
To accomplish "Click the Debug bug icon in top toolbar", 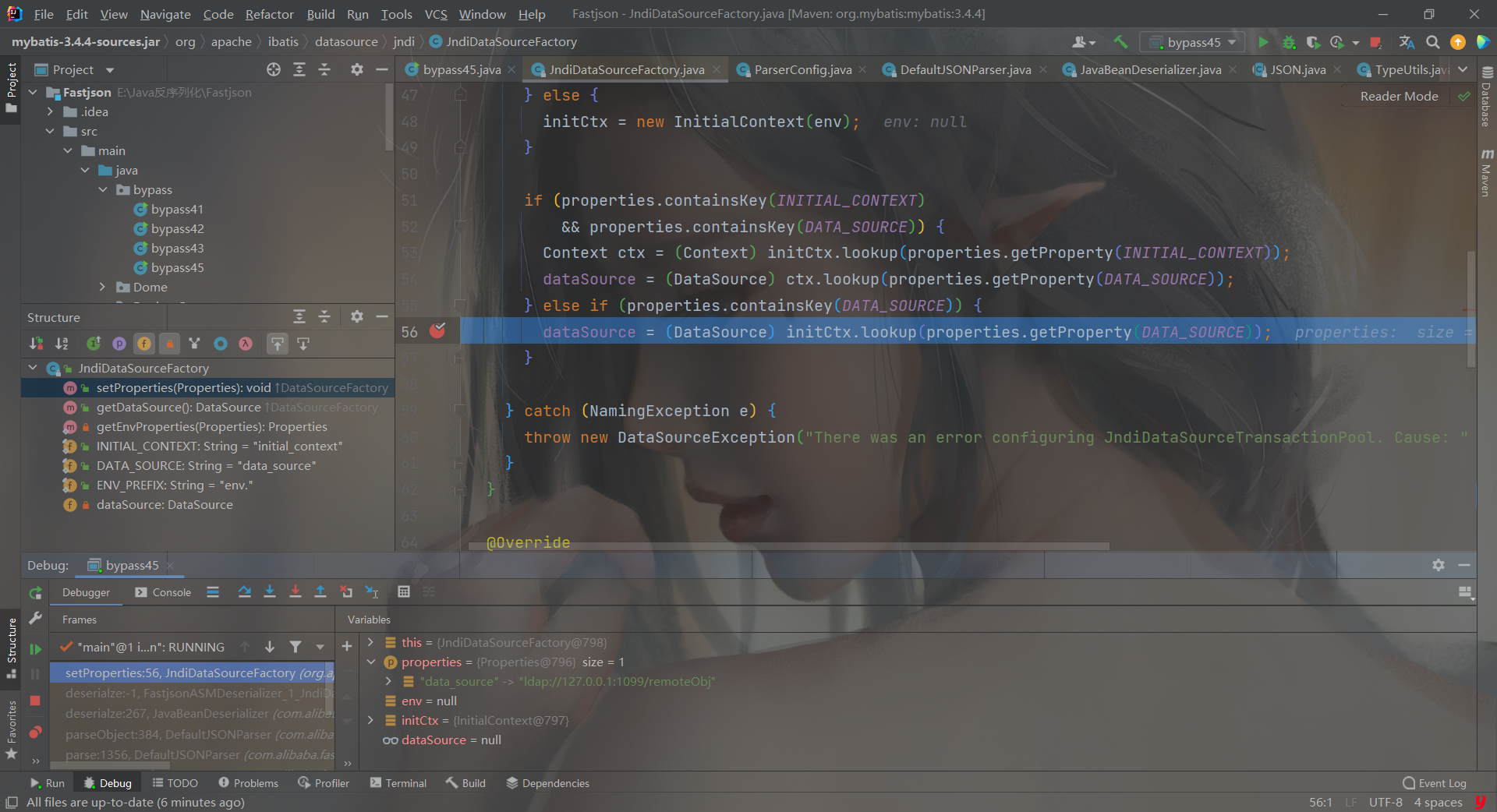I will coord(1289,42).
